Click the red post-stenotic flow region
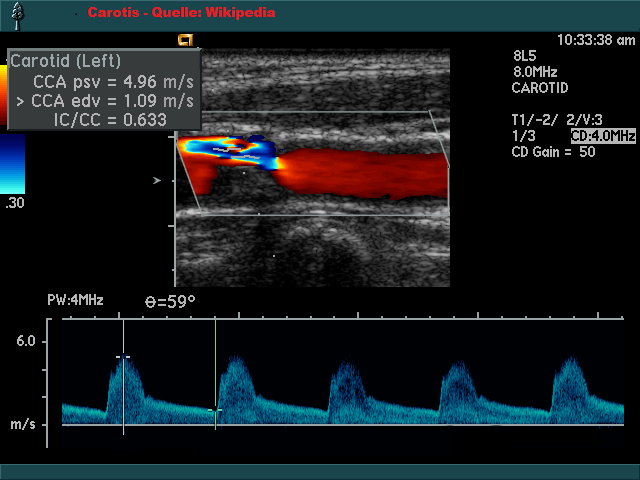 363,173
